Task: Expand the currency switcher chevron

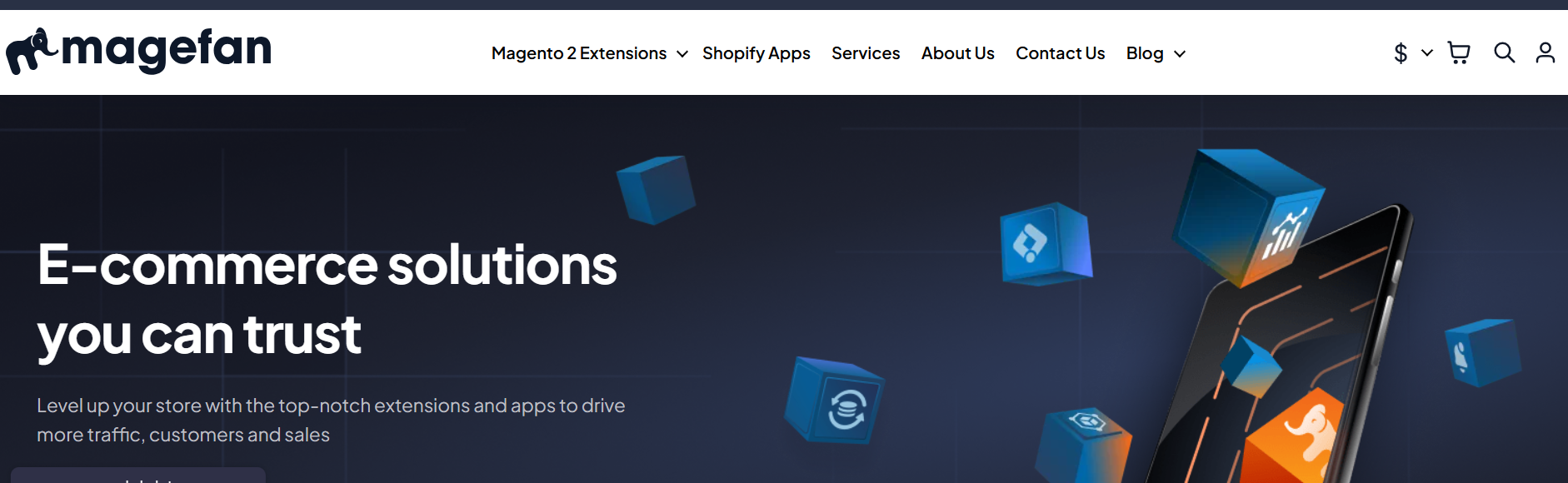Action: point(1427,52)
